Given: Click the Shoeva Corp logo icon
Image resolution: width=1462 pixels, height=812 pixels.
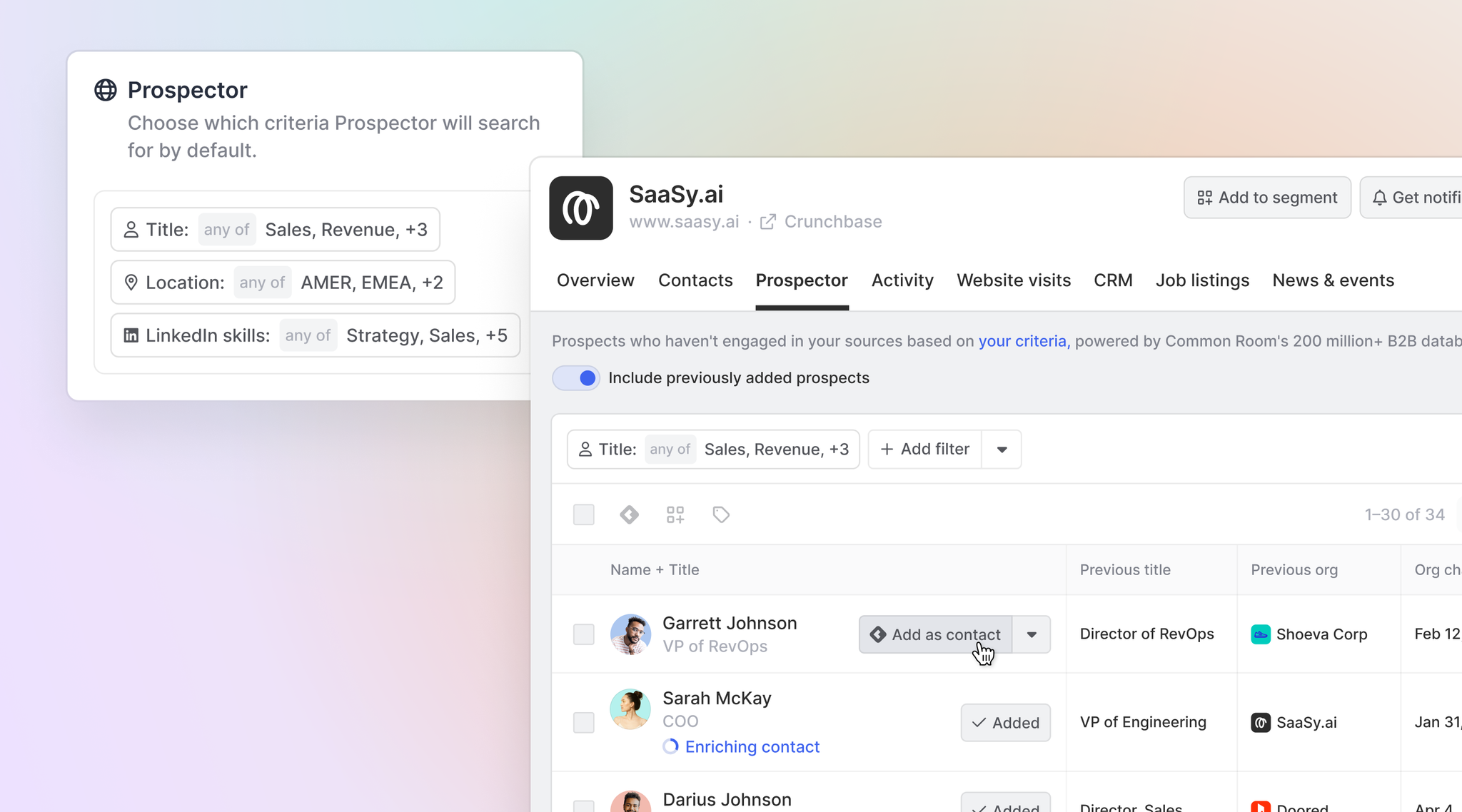Looking at the screenshot, I should (1260, 634).
